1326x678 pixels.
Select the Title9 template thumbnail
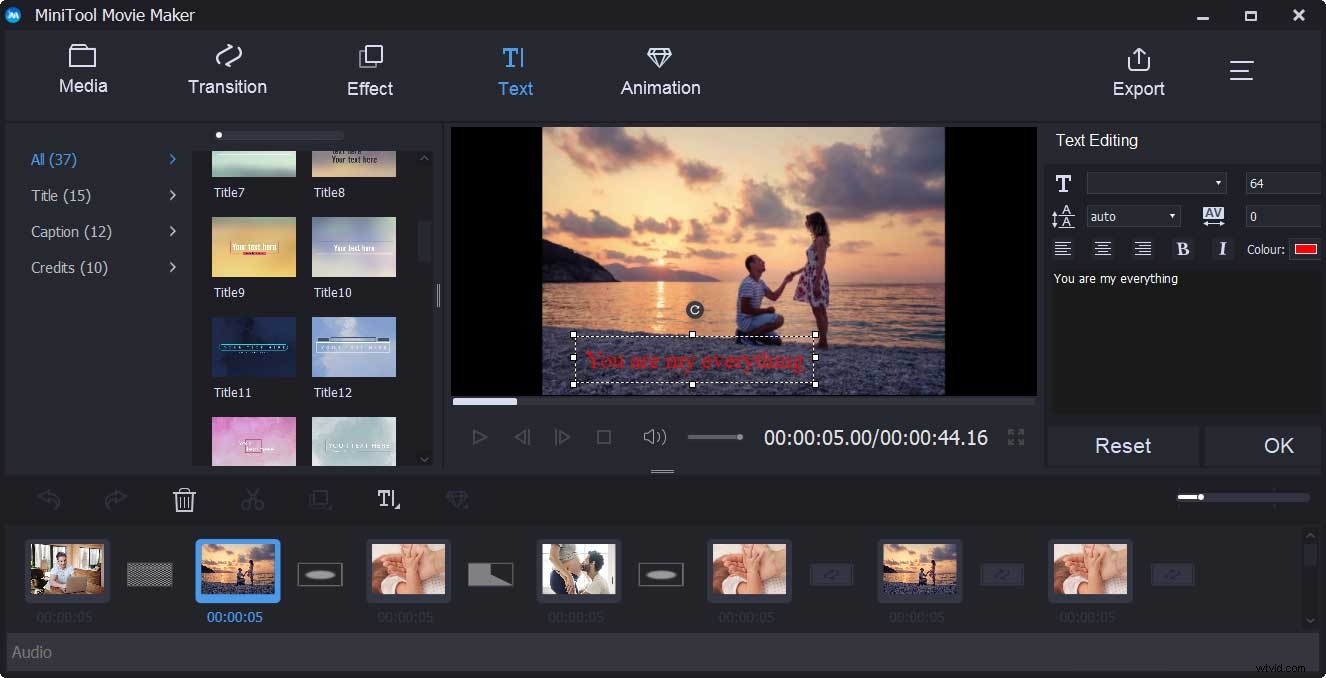pos(253,247)
